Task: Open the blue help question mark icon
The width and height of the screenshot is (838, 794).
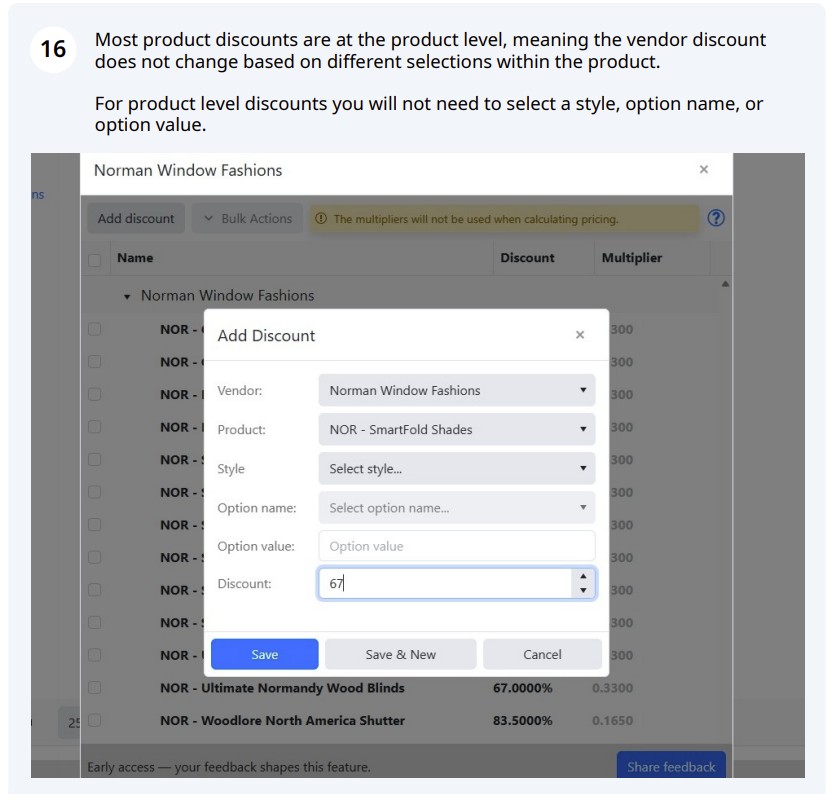Action: tap(716, 218)
